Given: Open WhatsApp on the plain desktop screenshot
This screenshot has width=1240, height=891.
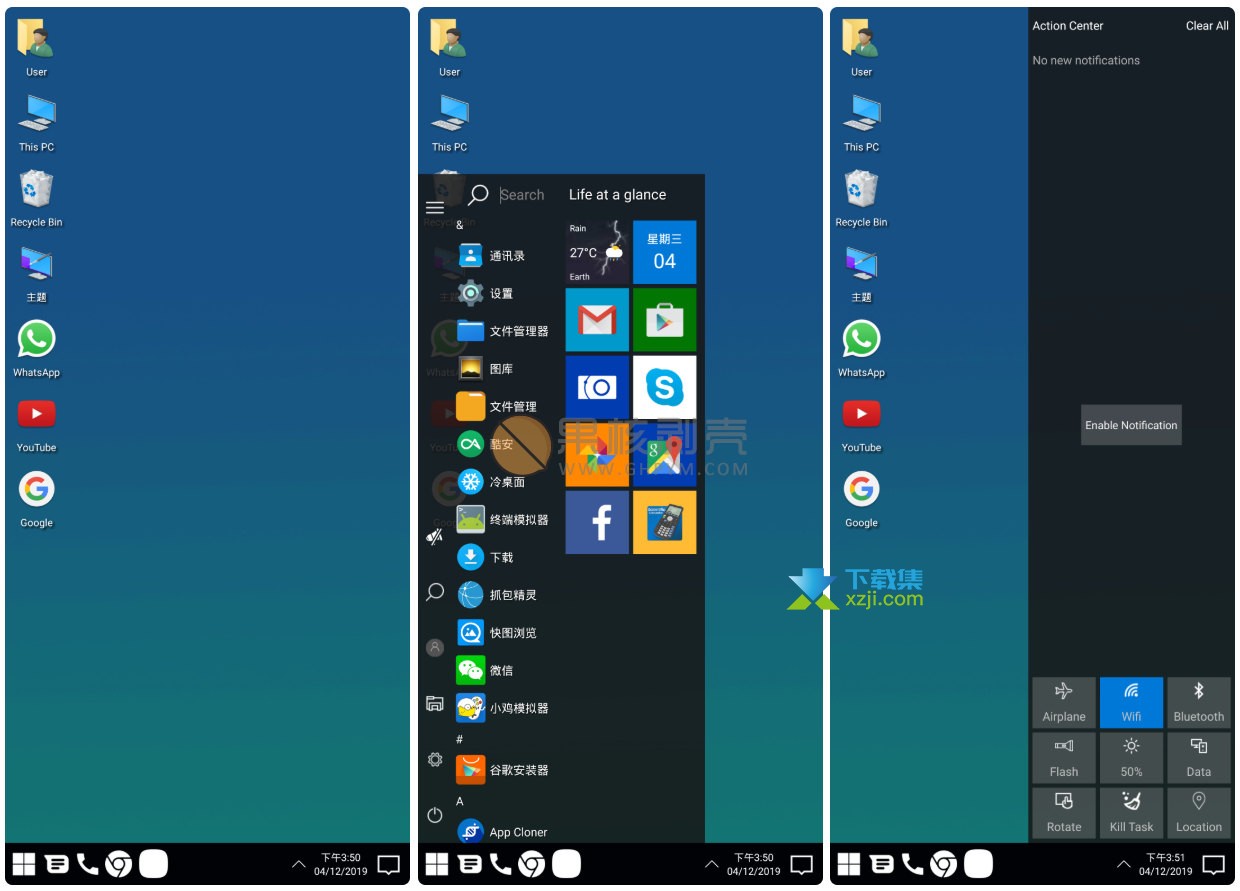Looking at the screenshot, I should [36, 348].
